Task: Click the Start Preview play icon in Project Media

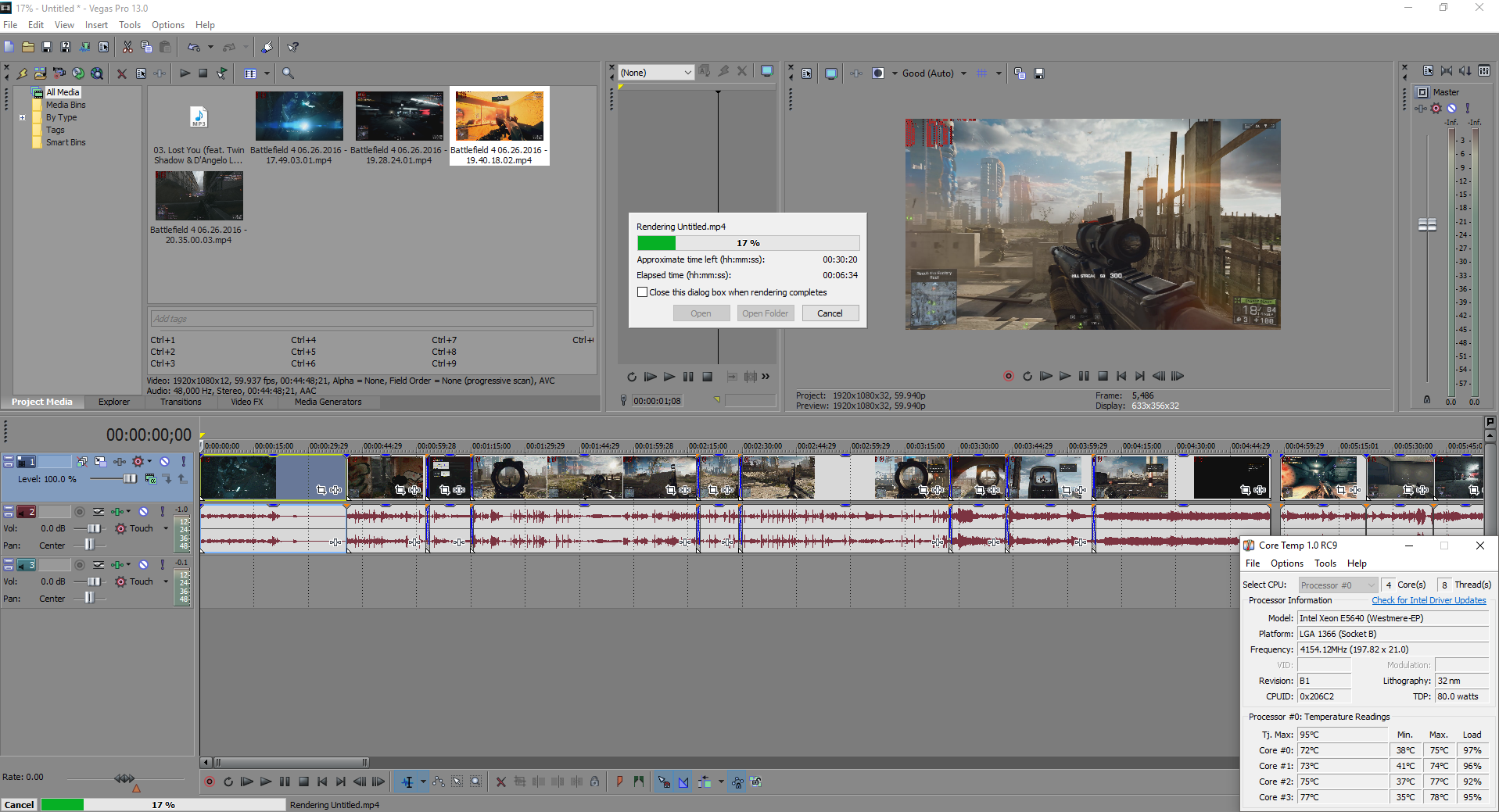Action: [x=185, y=73]
